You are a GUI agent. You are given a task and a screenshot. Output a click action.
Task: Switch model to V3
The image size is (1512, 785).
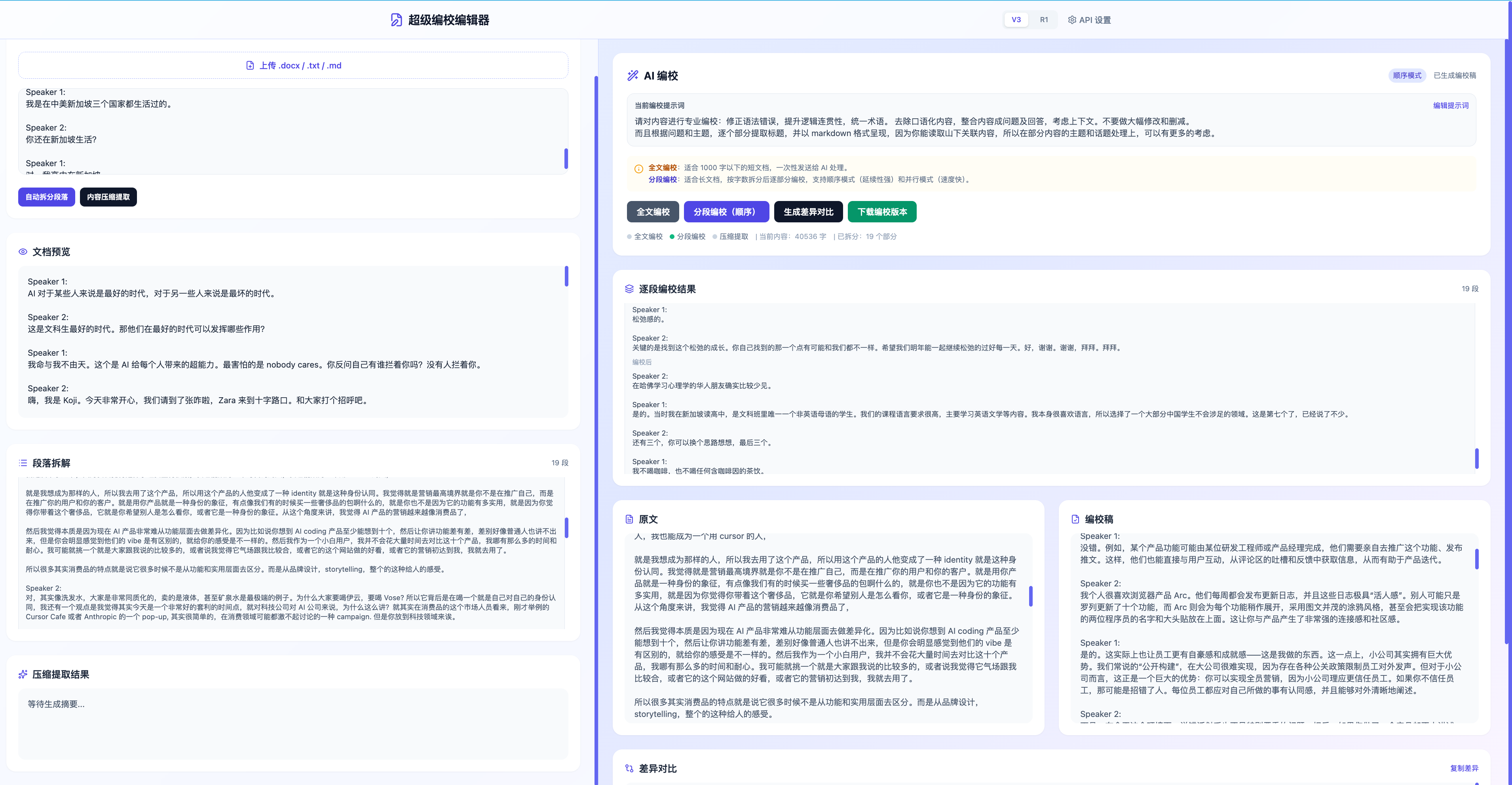click(x=1016, y=20)
